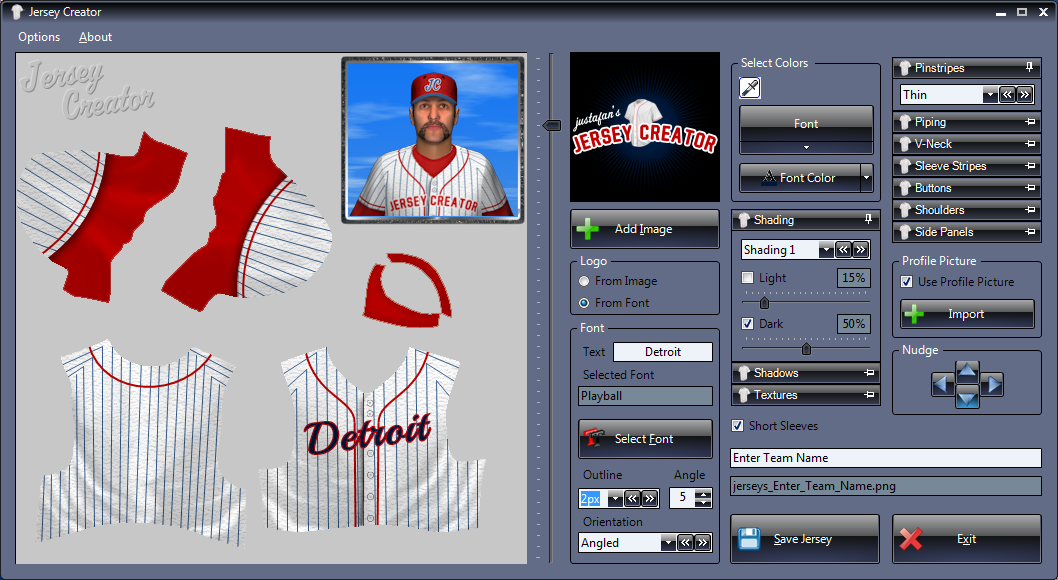The width and height of the screenshot is (1058, 580).
Task: Click next pinstripe style arrow
Action: [1024, 95]
